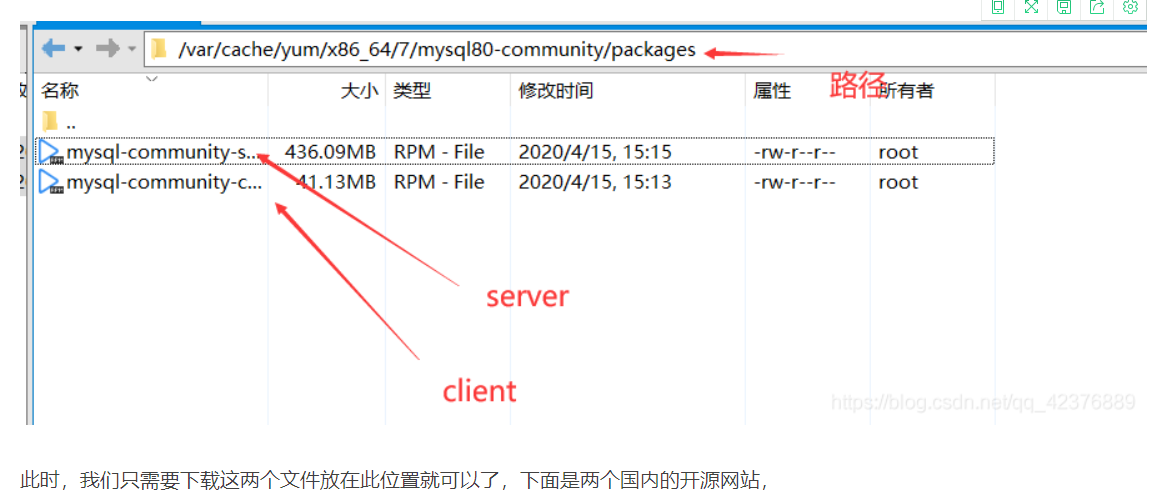The width and height of the screenshot is (1160, 493).
Task: Open the parent folder '..' icon
Action: (50, 121)
